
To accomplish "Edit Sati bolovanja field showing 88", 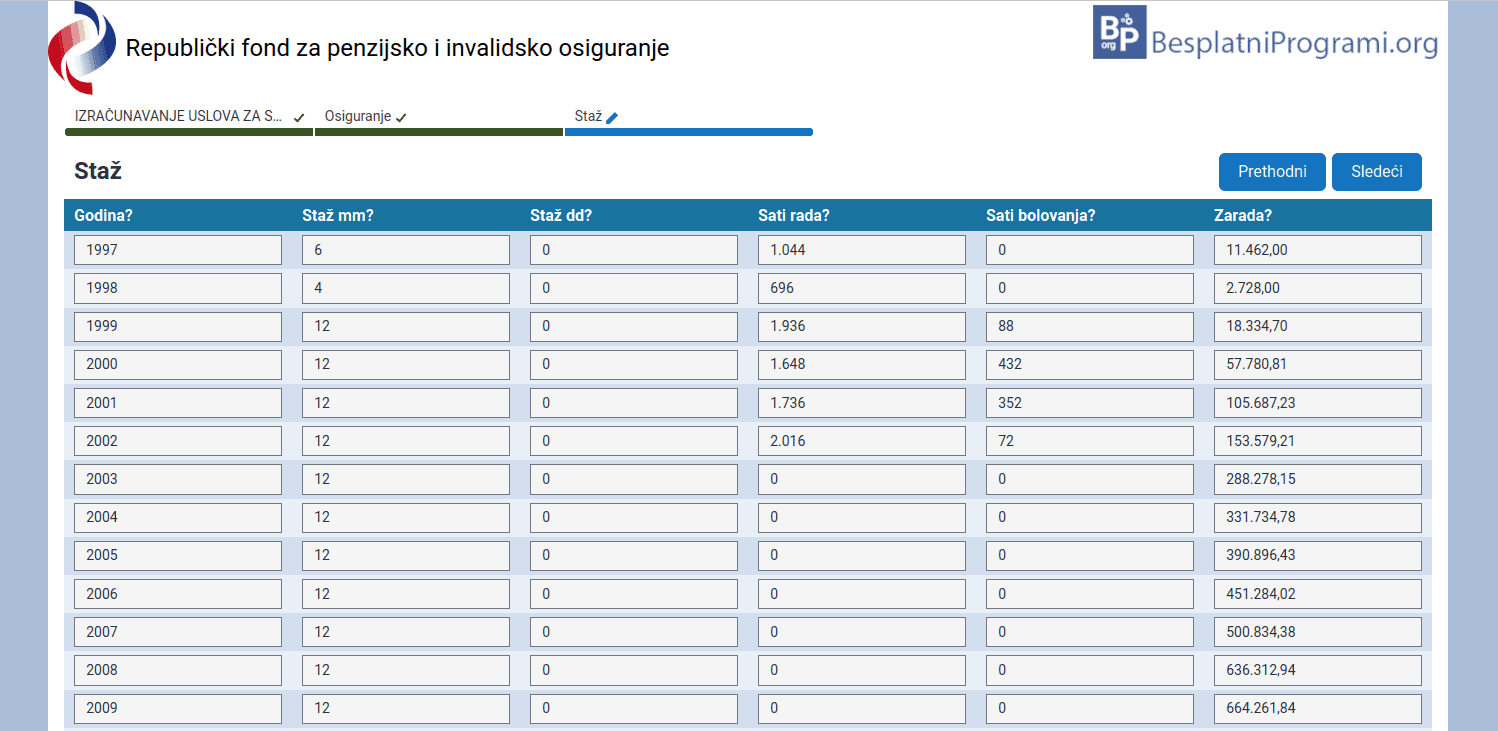I will pos(1090,326).
